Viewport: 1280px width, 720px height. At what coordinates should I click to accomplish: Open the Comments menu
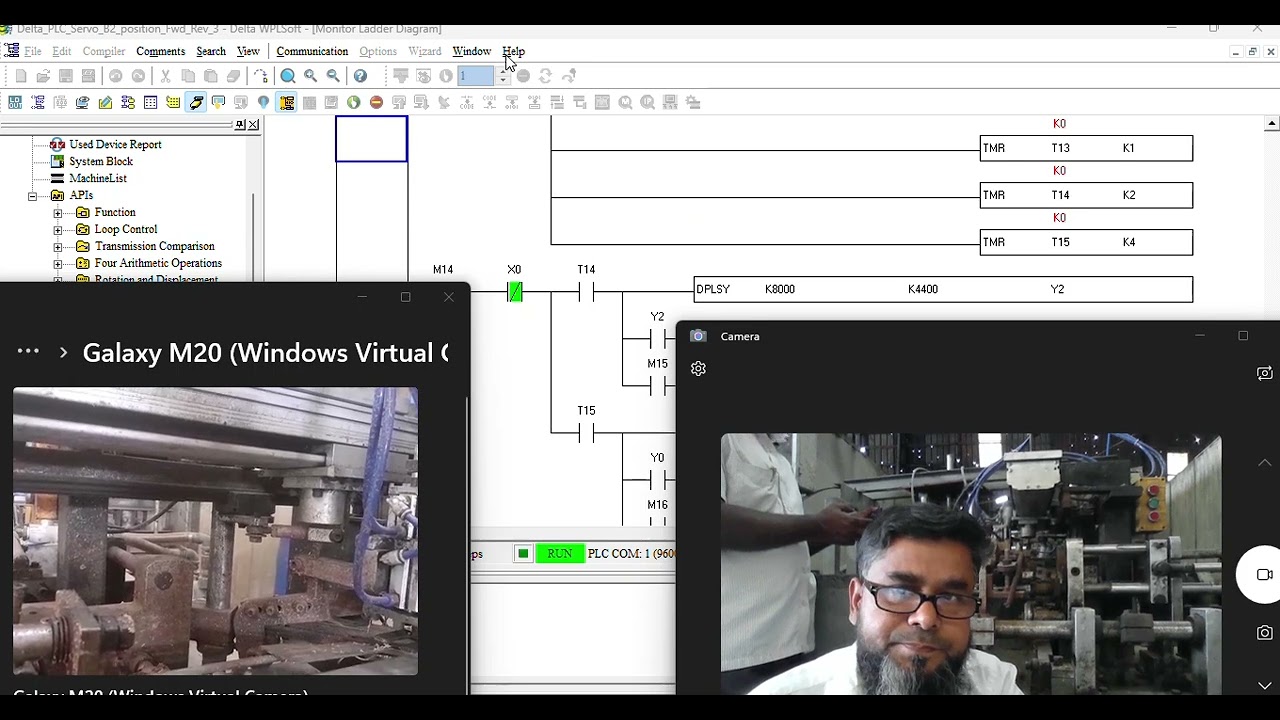coord(160,51)
